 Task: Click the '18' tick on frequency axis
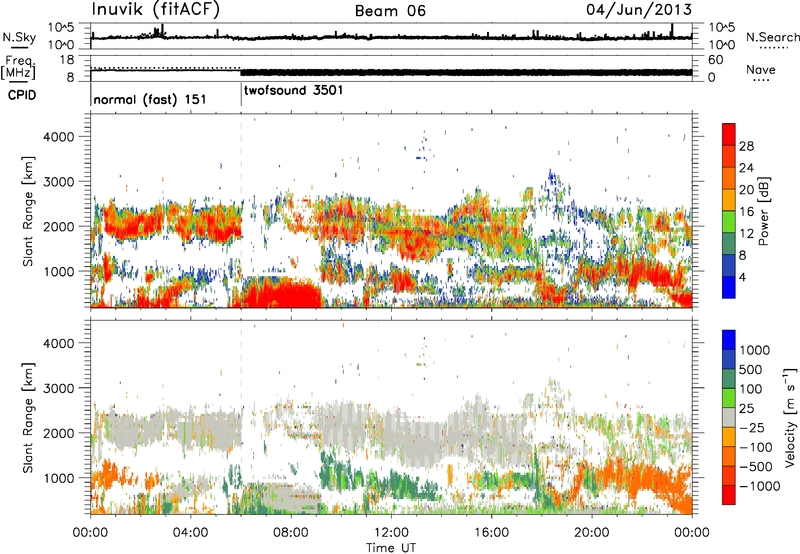tap(67, 60)
